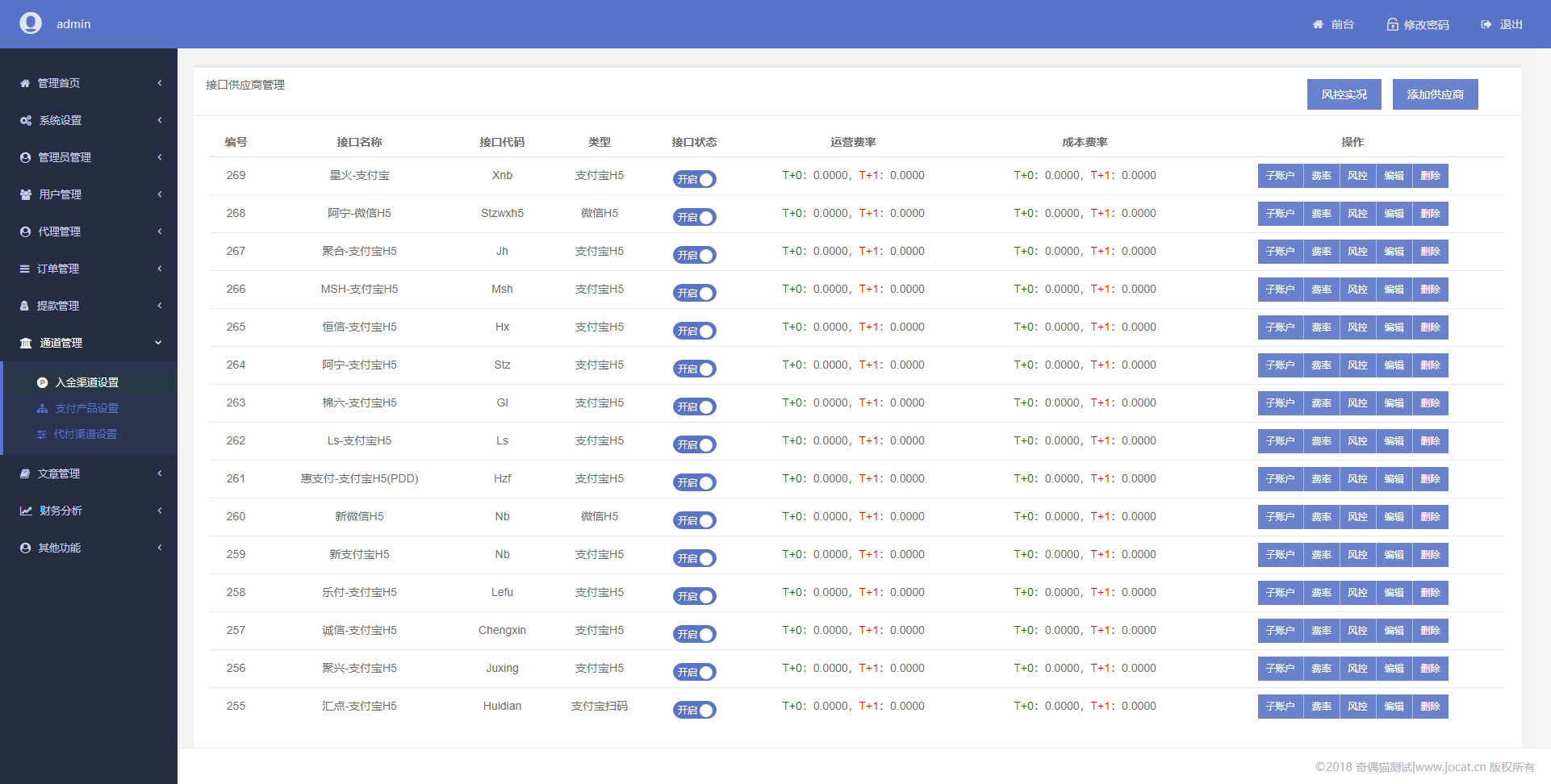Expand the 订单管理 menu chevron

tap(160, 269)
